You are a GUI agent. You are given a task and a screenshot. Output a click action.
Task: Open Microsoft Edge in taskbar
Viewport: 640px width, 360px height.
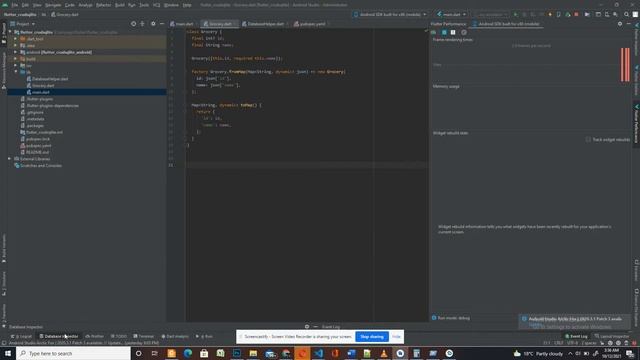click(188, 353)
